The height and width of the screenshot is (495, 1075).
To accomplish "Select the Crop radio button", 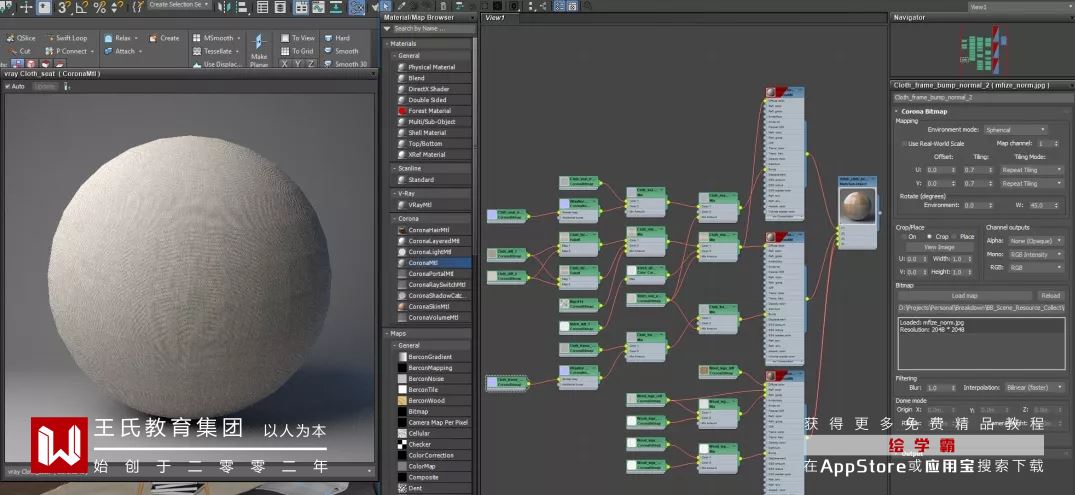I will 930,237.
